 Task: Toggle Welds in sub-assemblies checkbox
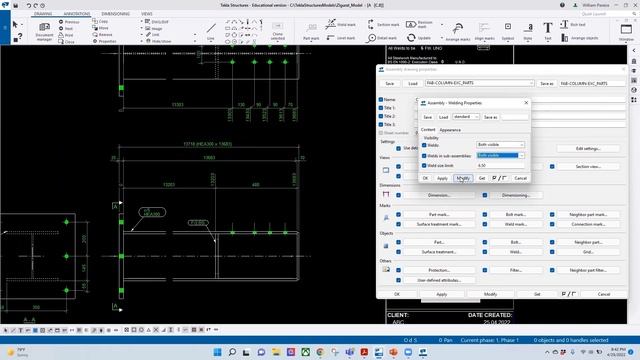coord(424,156)
